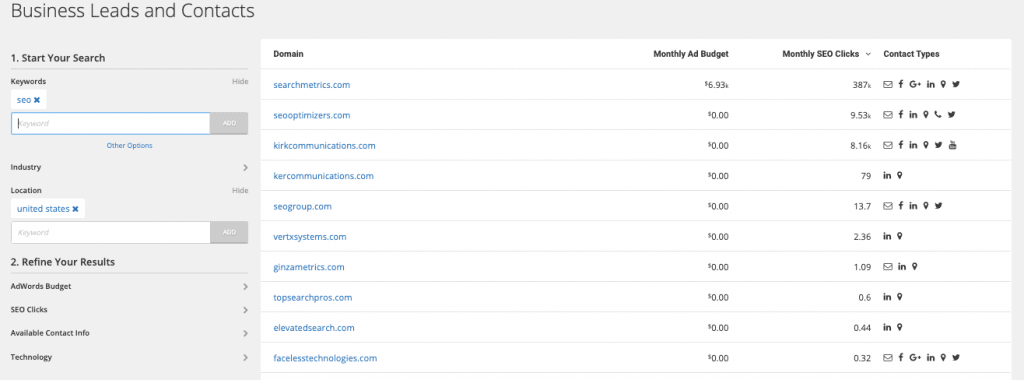This screenshot has width=1024, height=380.
Task: Click the Contact Types column header
Action: pyautogui.click(x=911, y=54)
